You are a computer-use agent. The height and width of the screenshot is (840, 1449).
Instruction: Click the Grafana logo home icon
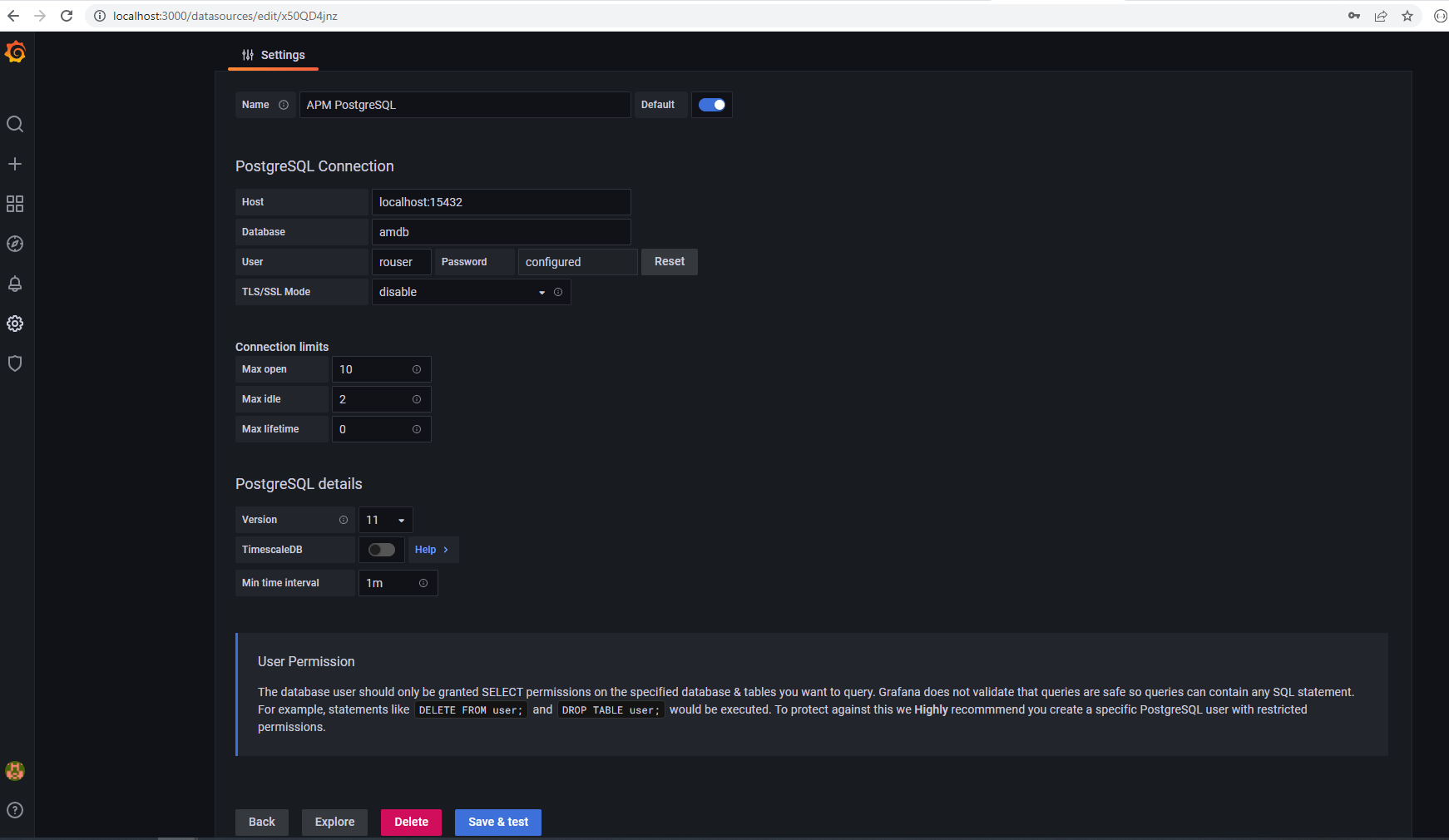click(15, 52)
